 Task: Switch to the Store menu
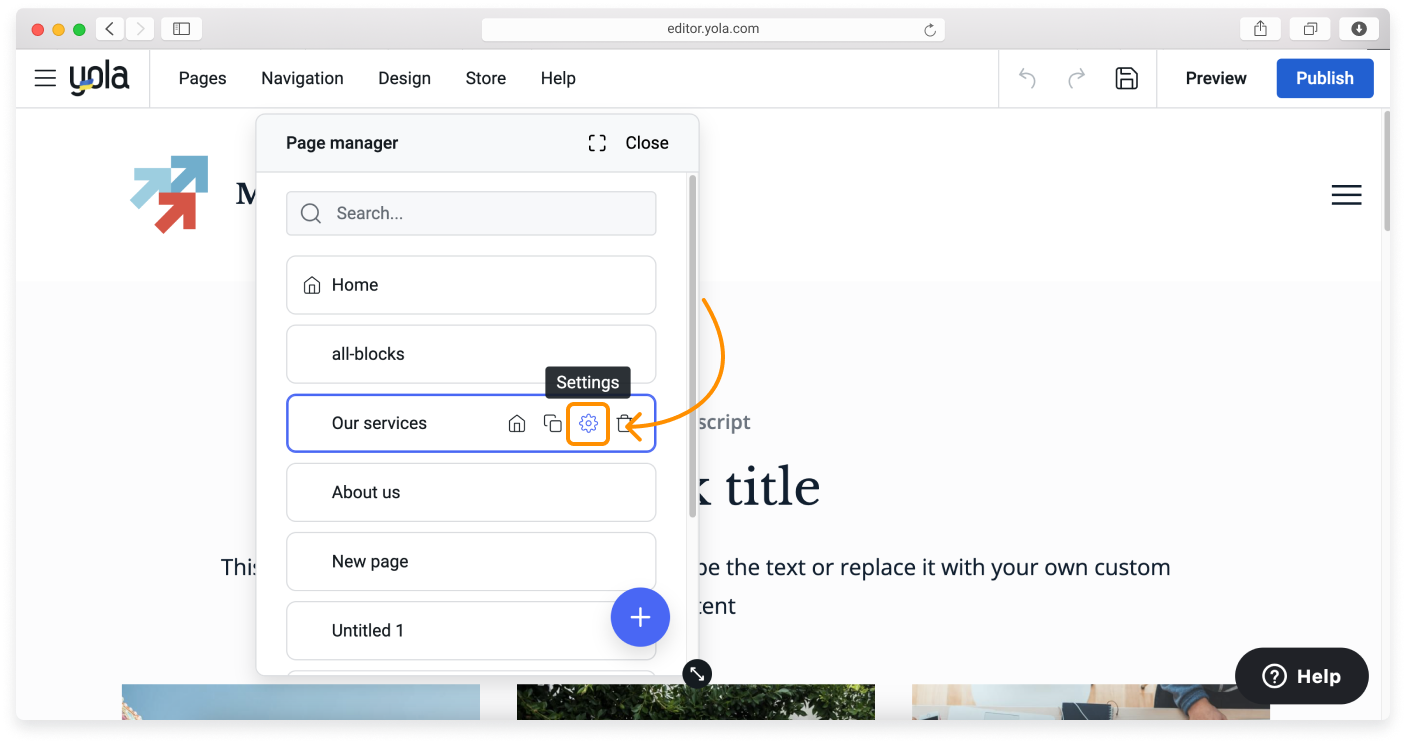pyautogui.click(x=485, y=77)
